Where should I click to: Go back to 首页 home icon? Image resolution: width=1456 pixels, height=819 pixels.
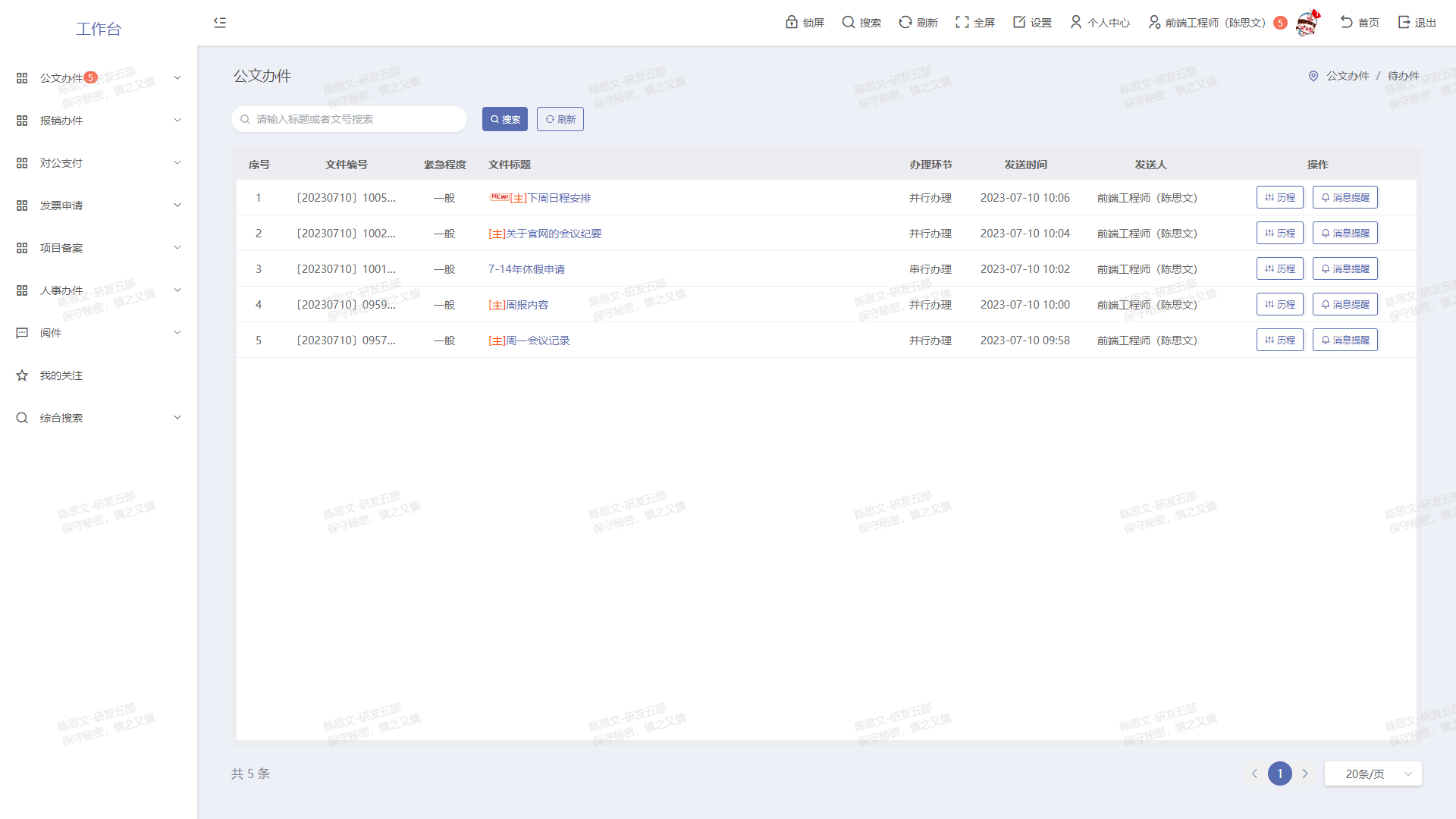1347,22
